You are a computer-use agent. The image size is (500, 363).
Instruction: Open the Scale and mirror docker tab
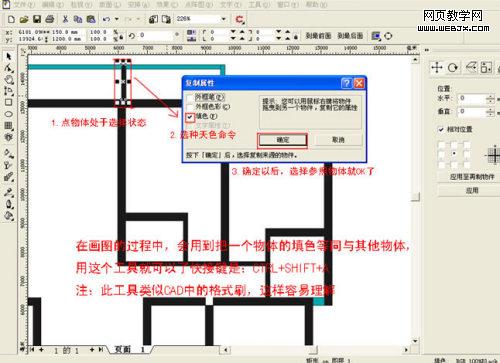point(471,68)
